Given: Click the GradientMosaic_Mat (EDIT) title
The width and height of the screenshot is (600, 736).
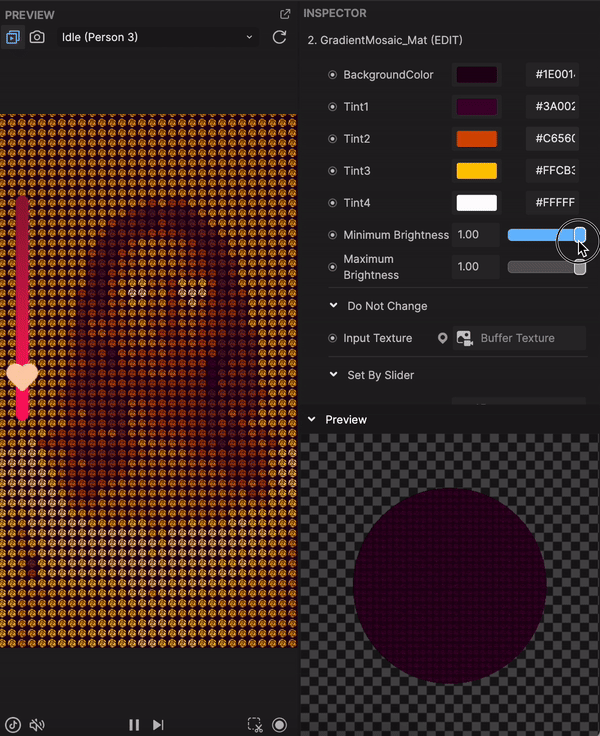Looking at the screenshot, I should (385, 40).
